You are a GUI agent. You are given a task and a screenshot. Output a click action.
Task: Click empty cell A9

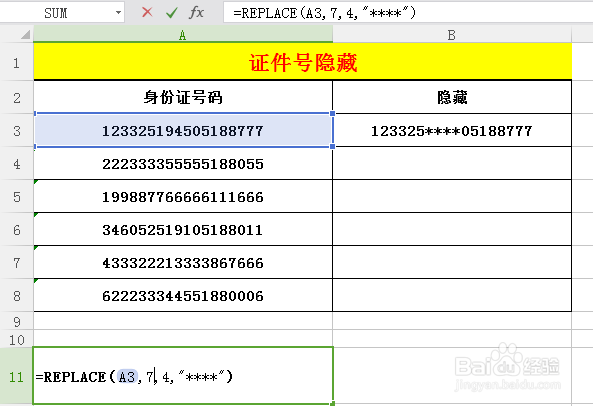point(183,321)
